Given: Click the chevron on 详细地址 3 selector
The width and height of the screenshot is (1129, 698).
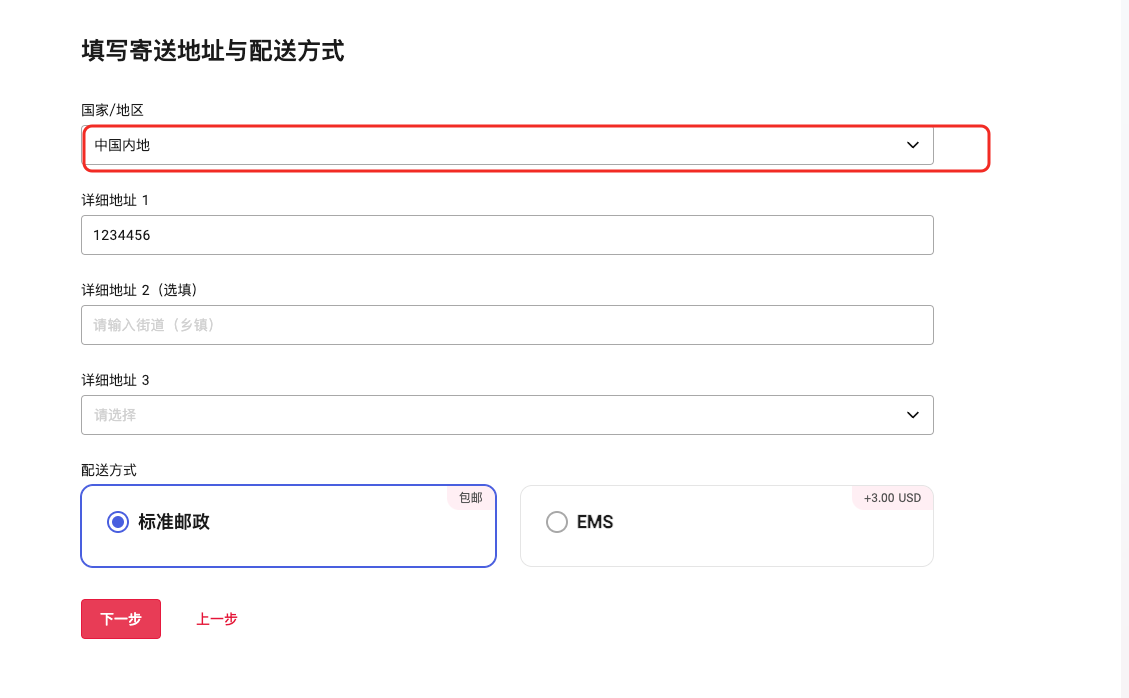Looking at the screenshot, I should pyautogui.click(x=912, y=414).
